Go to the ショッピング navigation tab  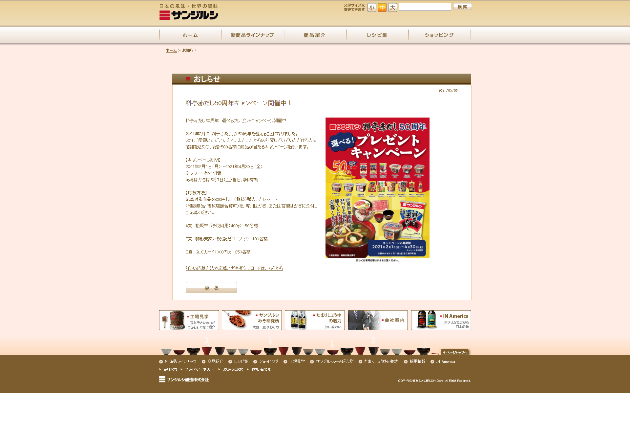(x=438, y=34)
